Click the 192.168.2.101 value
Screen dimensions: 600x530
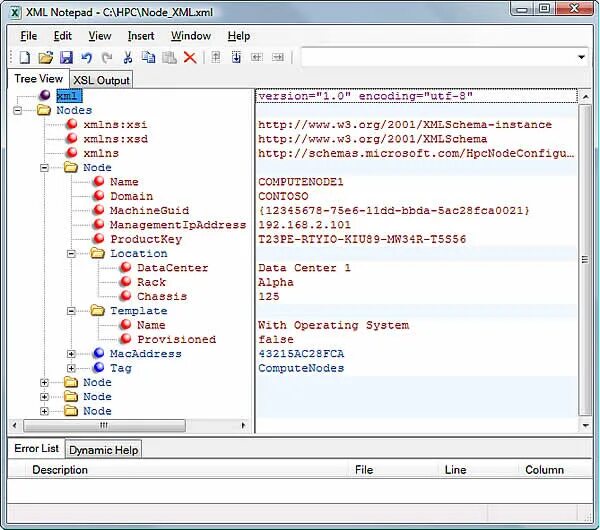click(x=304, y=224)
